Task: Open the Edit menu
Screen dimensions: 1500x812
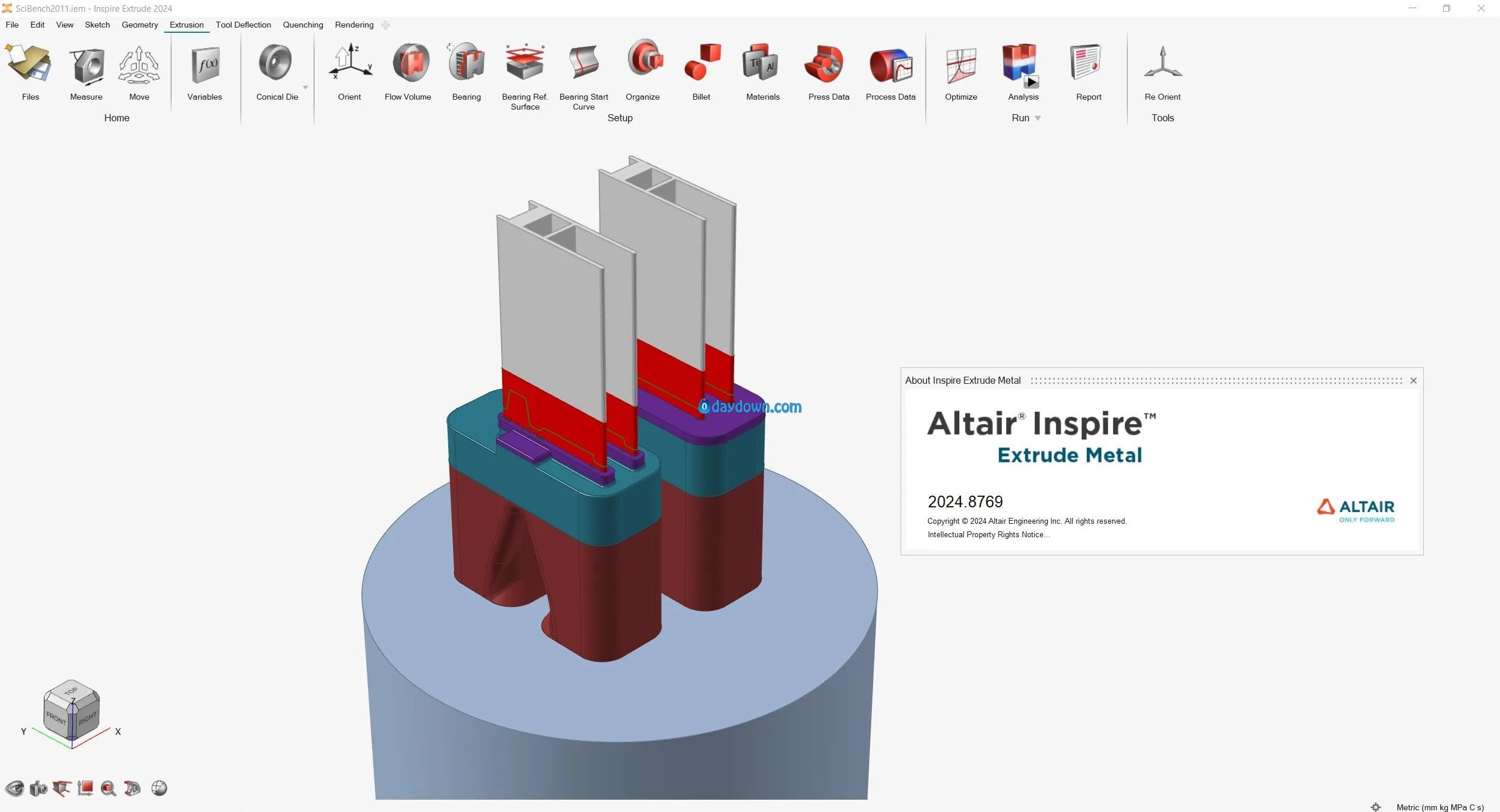Action: (37, 25)
